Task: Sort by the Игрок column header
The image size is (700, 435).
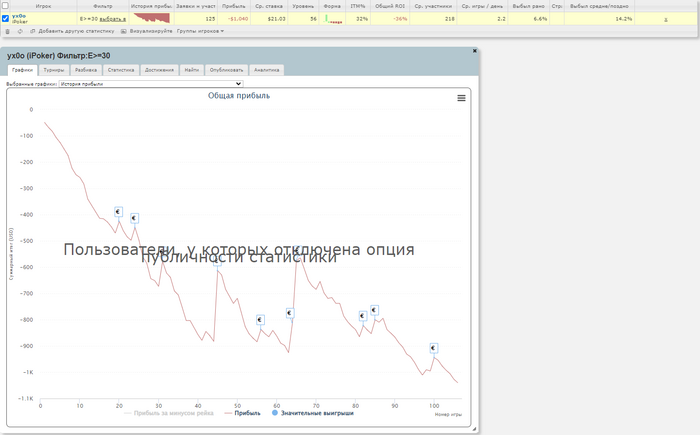Action: tap(43, 6)
